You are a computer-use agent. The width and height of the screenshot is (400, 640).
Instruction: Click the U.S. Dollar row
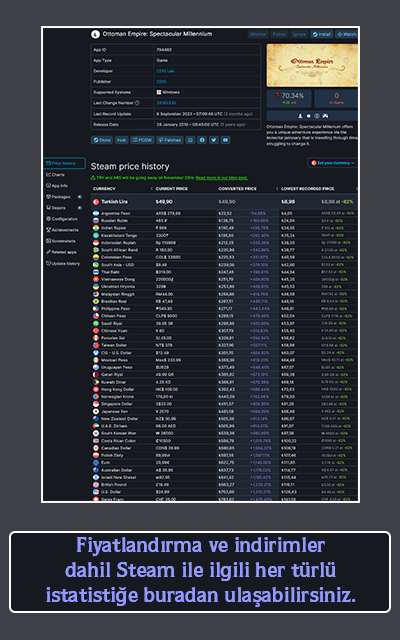[224, 492]
